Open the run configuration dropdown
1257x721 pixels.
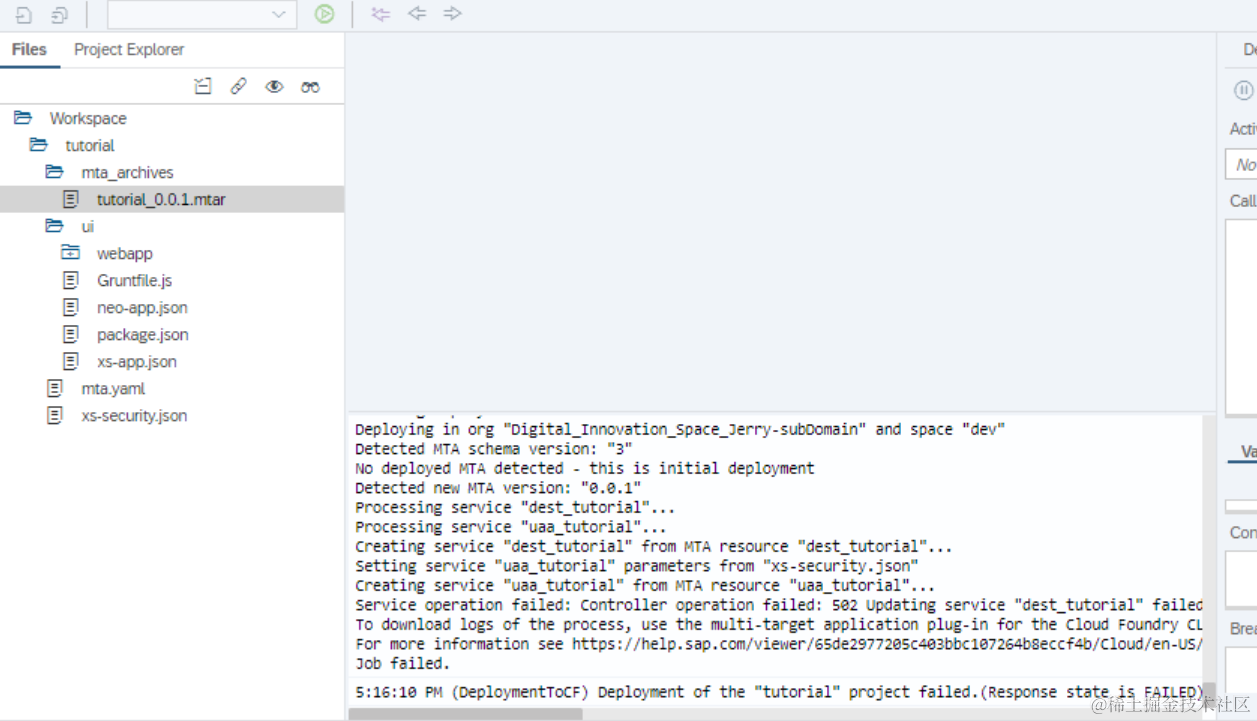coord(202,14)
